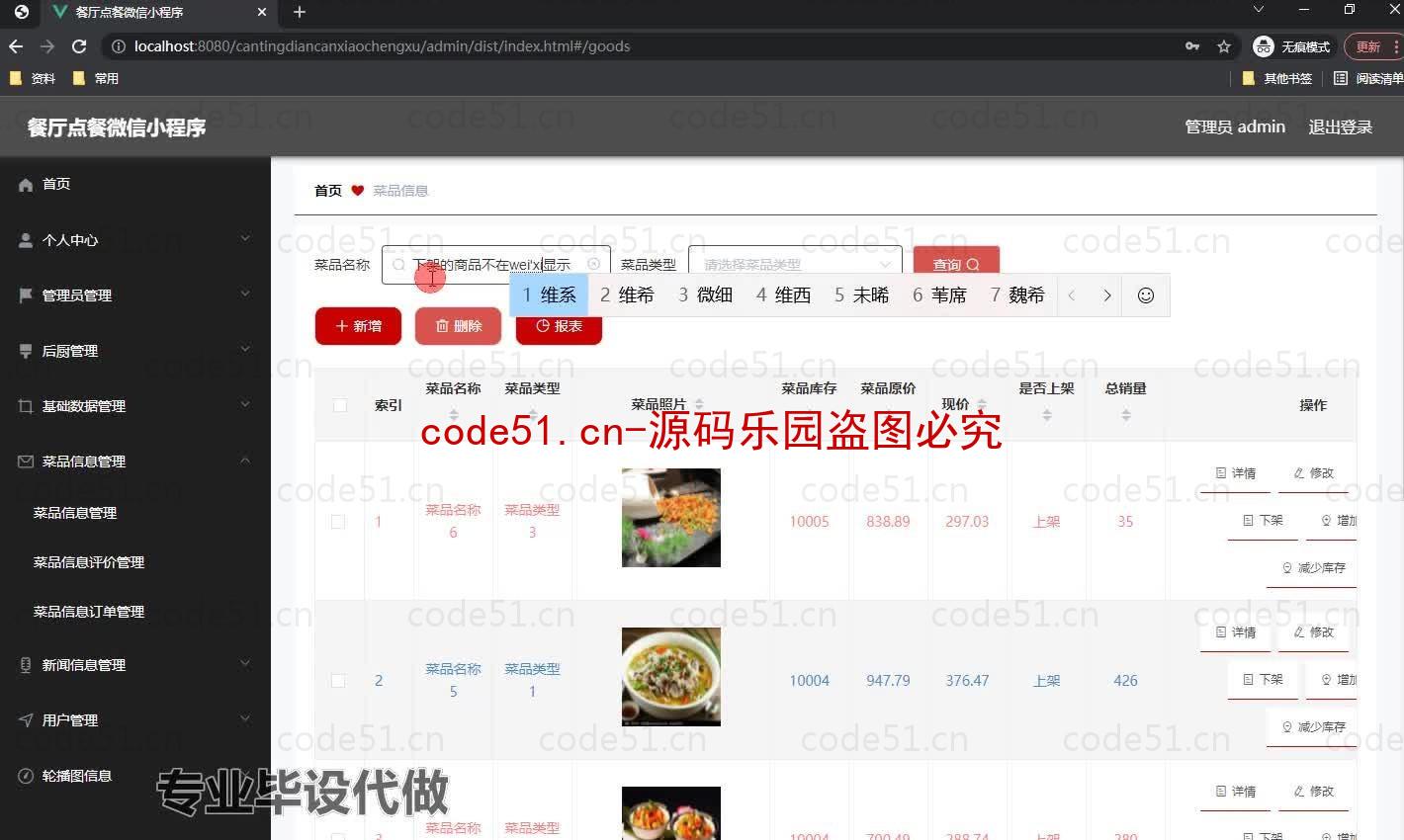
Task: Click 下架 for row 1
Action: click(1263, 520)
